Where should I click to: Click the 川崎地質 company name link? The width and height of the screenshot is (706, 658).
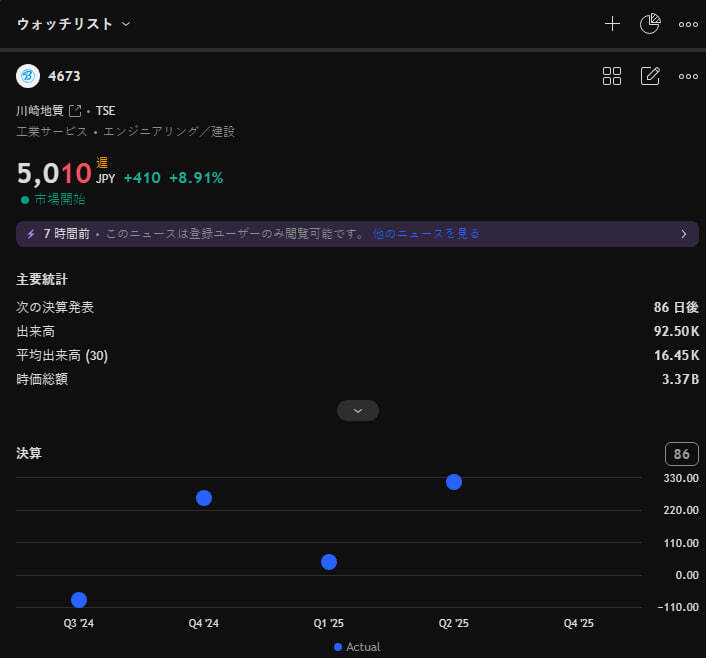click(40, 111)
